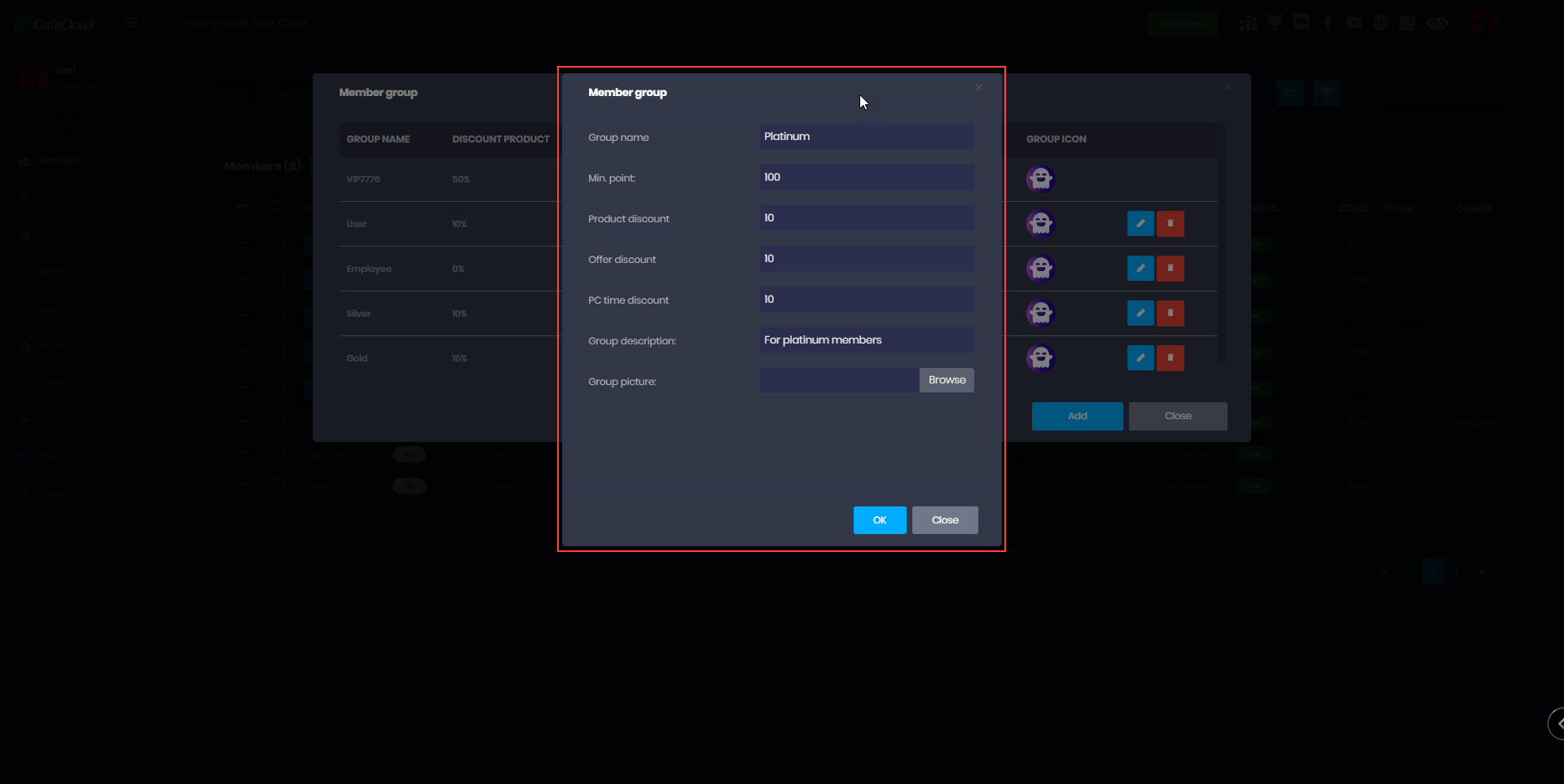Click the edit pencil for User group
1564x784 pixels.
point(1140,223)
